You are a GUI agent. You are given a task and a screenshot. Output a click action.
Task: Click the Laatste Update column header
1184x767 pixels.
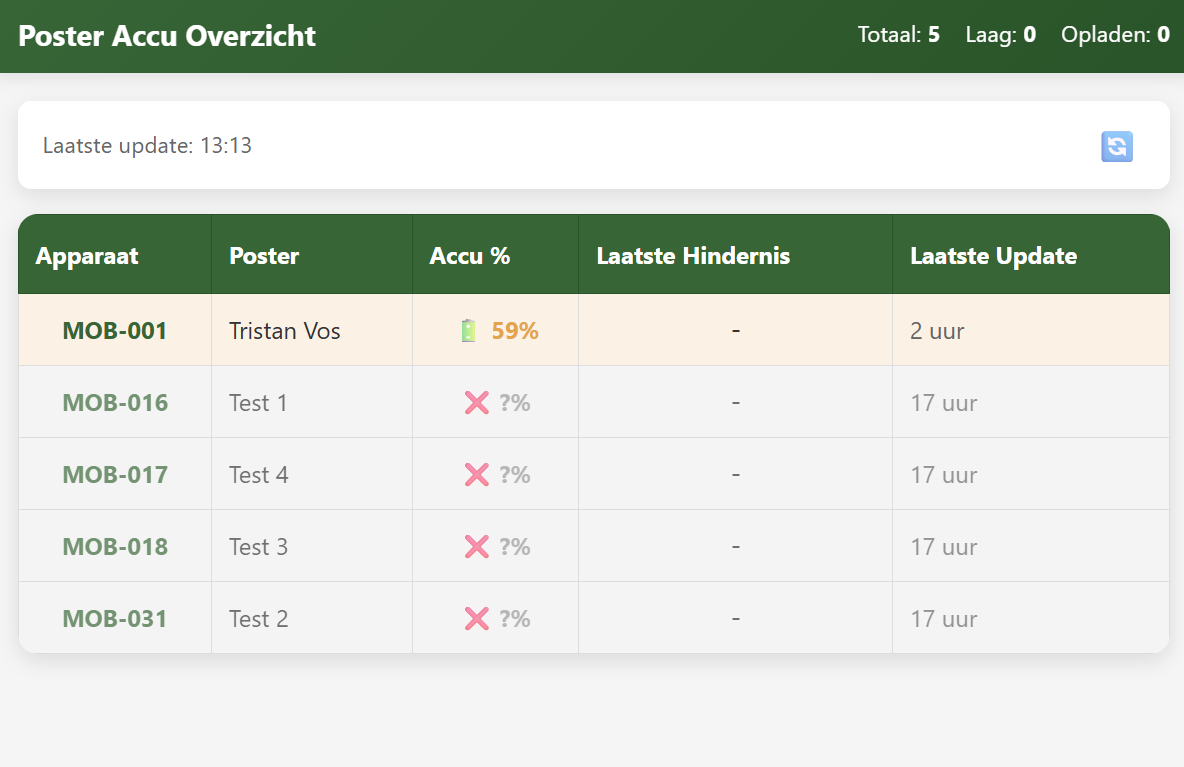[993, 256]
